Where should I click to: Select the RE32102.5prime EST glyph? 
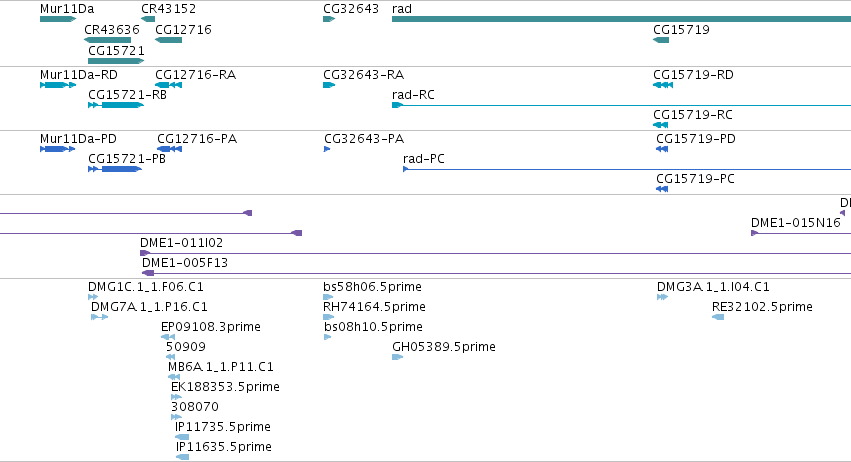click(x=718, y=317)
